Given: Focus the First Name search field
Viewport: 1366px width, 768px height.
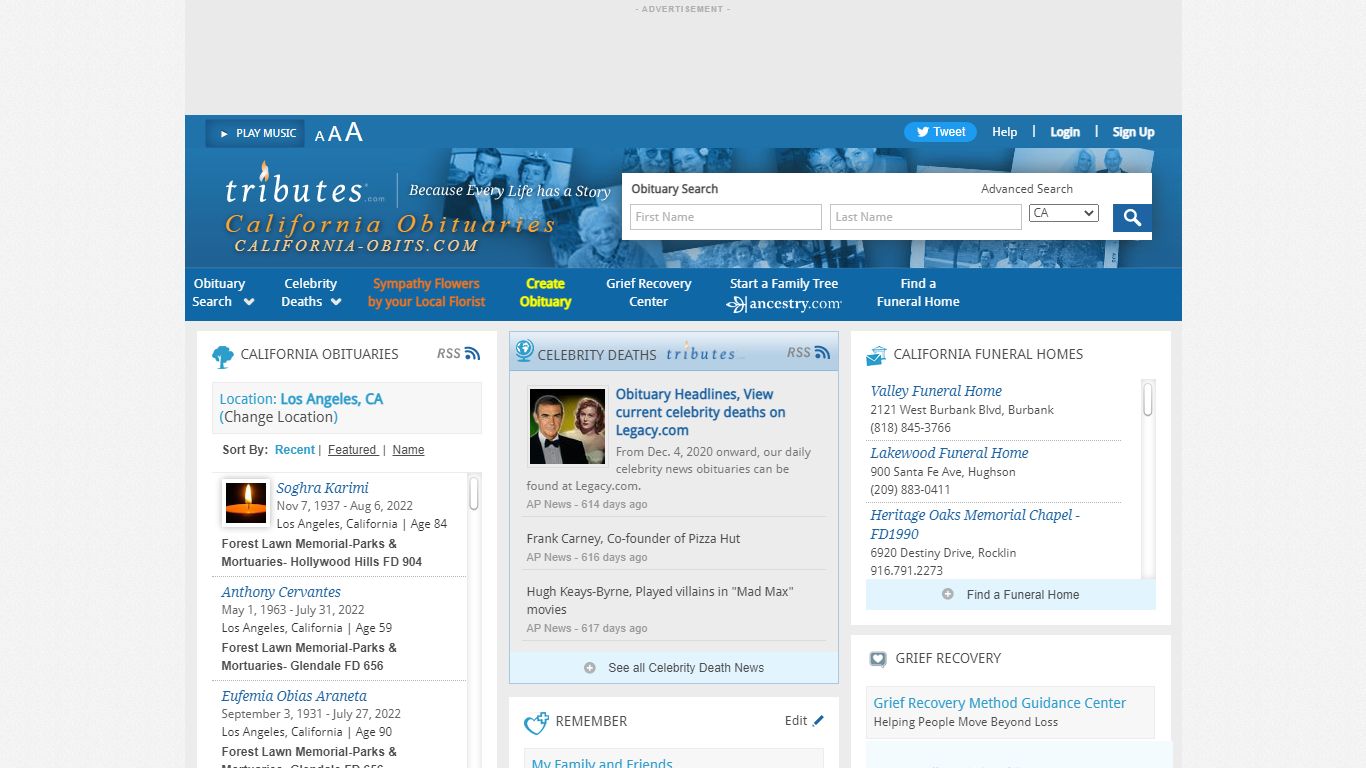Looking at the screenshot, I should click(726, 217).
